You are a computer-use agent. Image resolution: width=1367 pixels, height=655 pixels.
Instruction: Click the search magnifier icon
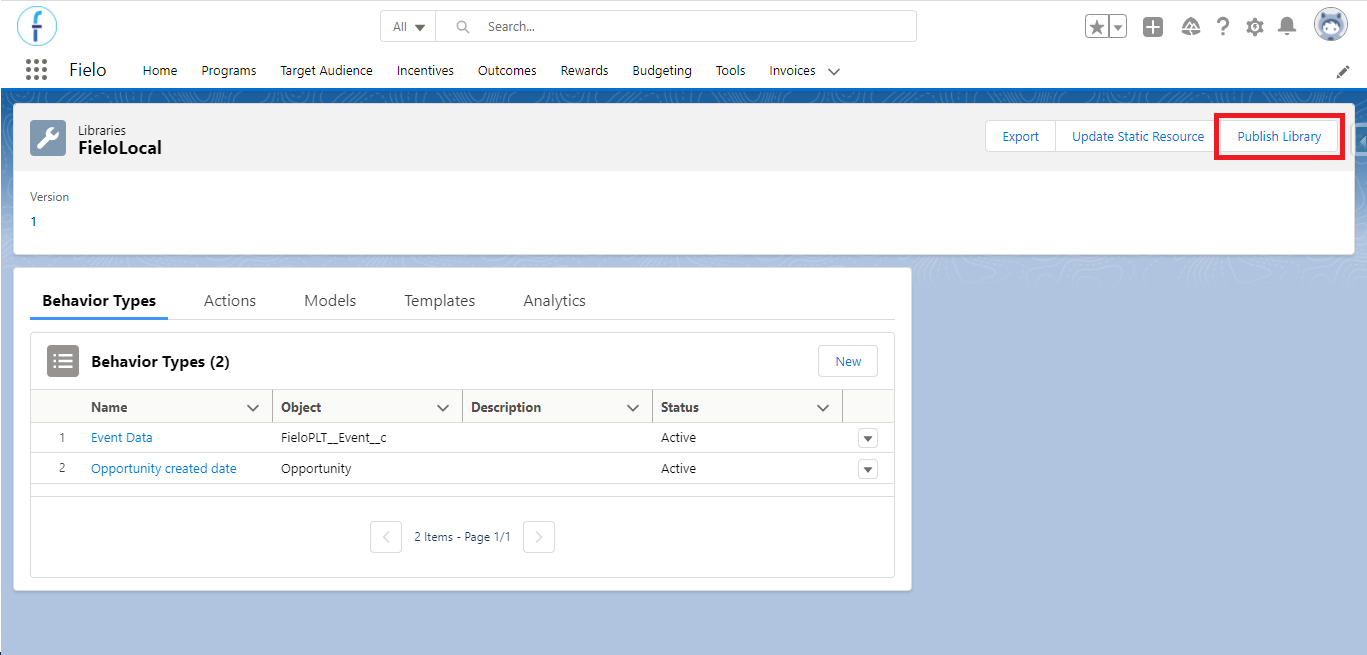[463, 27]
